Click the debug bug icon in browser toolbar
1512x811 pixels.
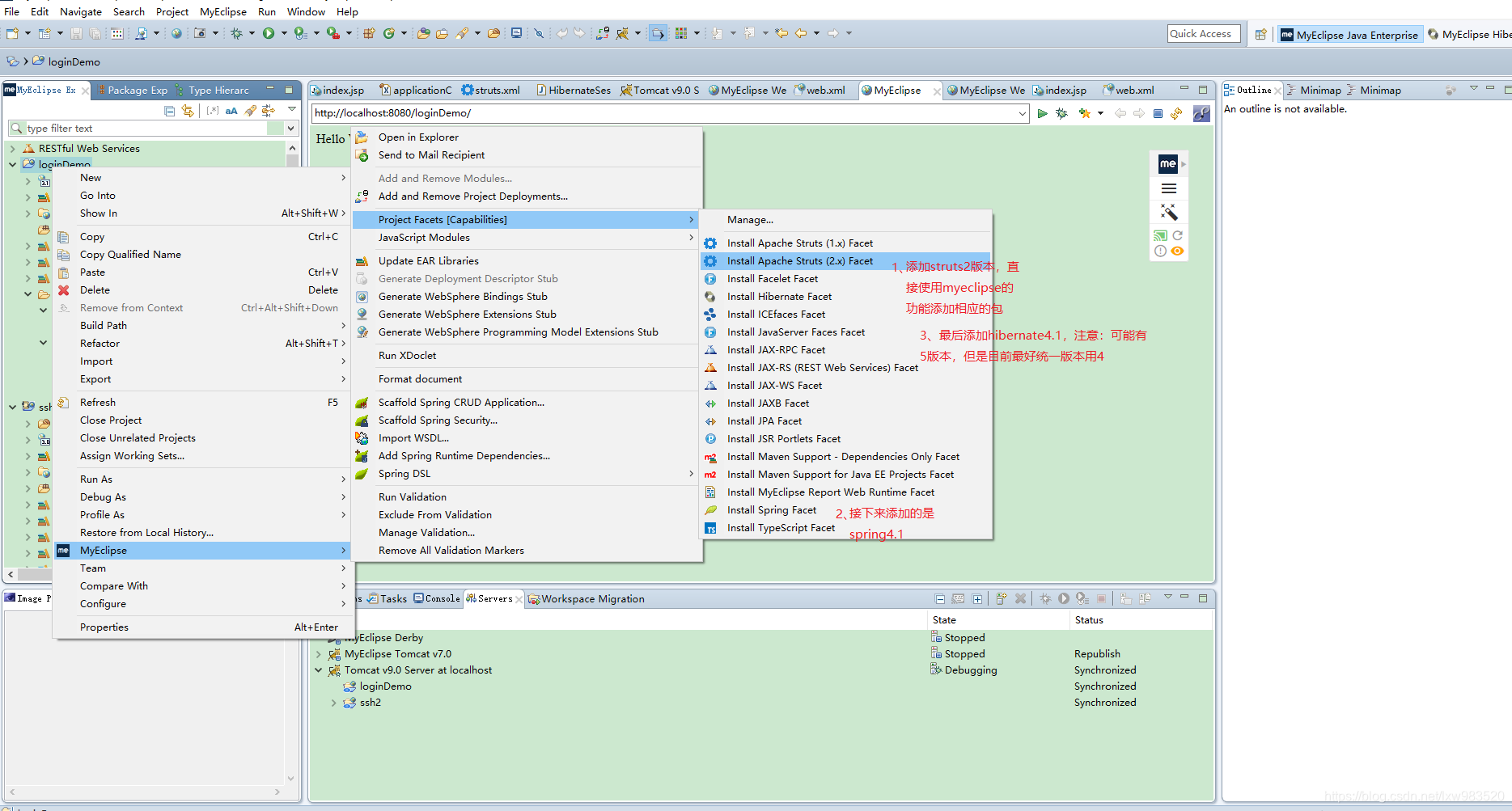pyautogui.click(x=1061, y=113)
